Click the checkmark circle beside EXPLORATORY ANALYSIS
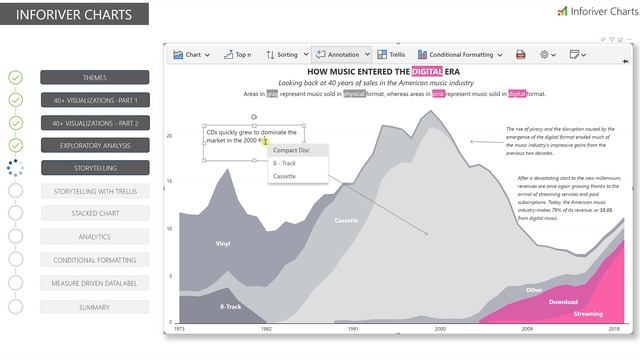This screenshot has width=640, height=360. pos(16,145)
